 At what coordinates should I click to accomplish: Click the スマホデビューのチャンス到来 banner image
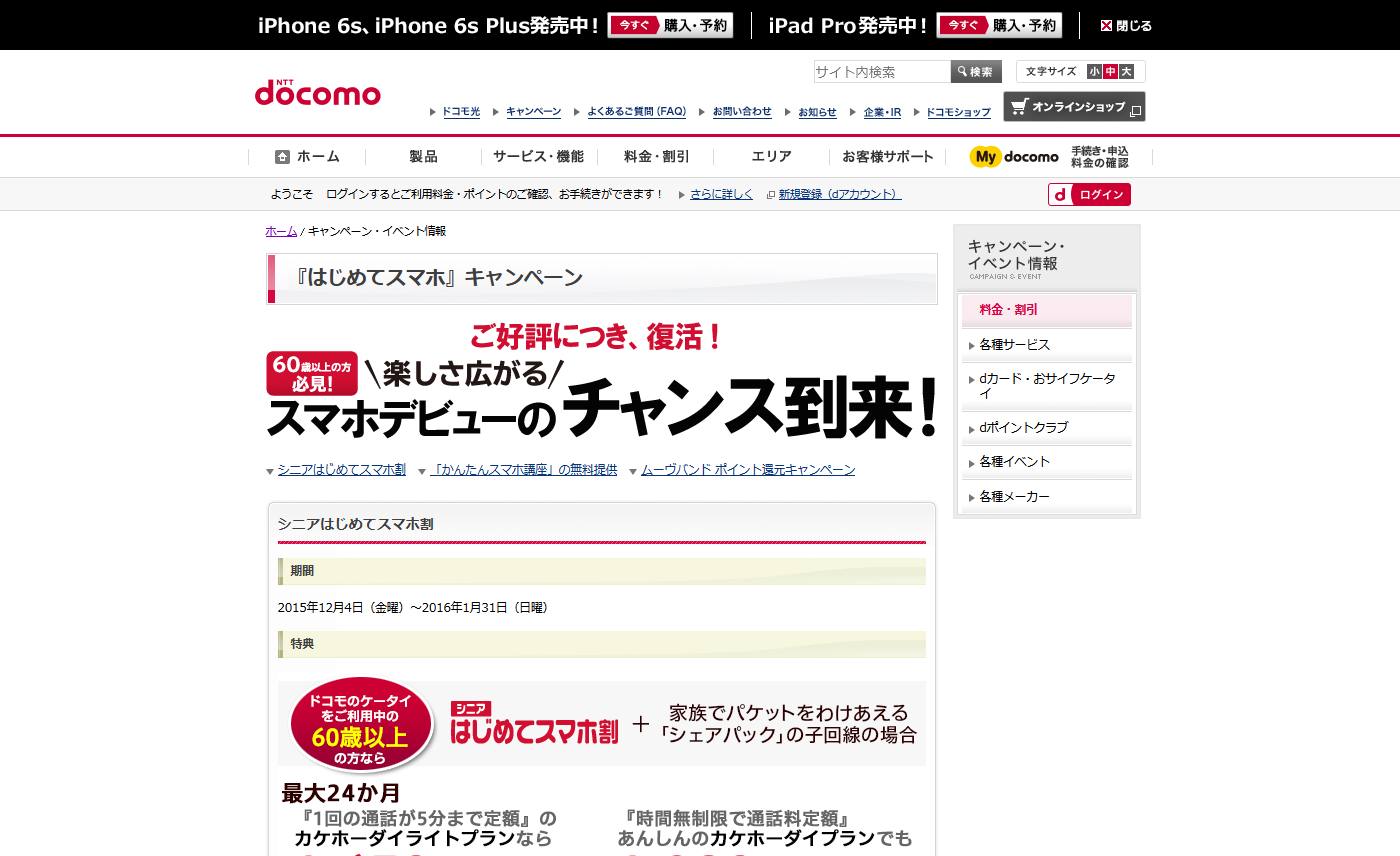[602, 381]
